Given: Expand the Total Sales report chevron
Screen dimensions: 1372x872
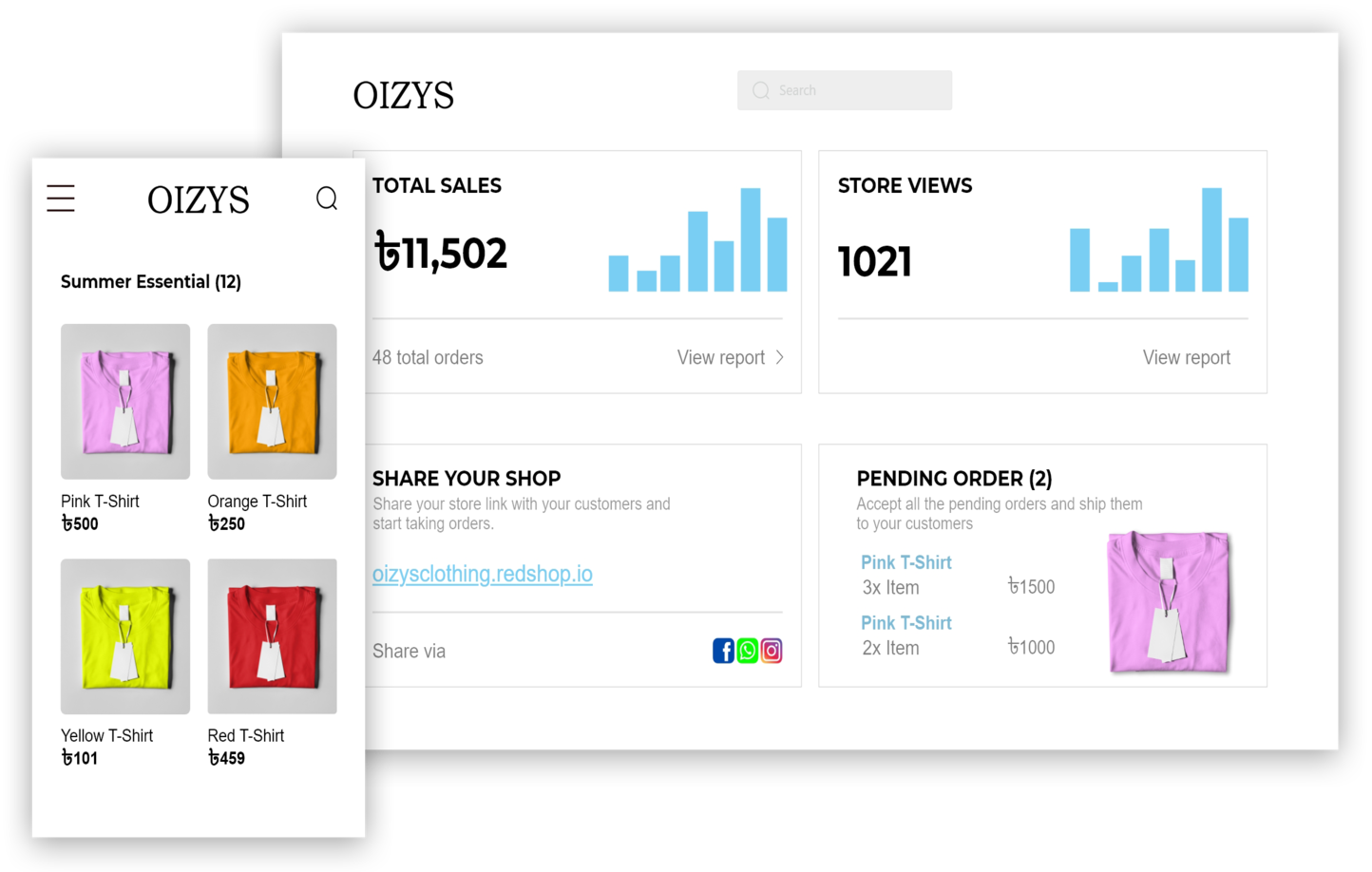Looking at the screenshot, I should coord(780,357).
